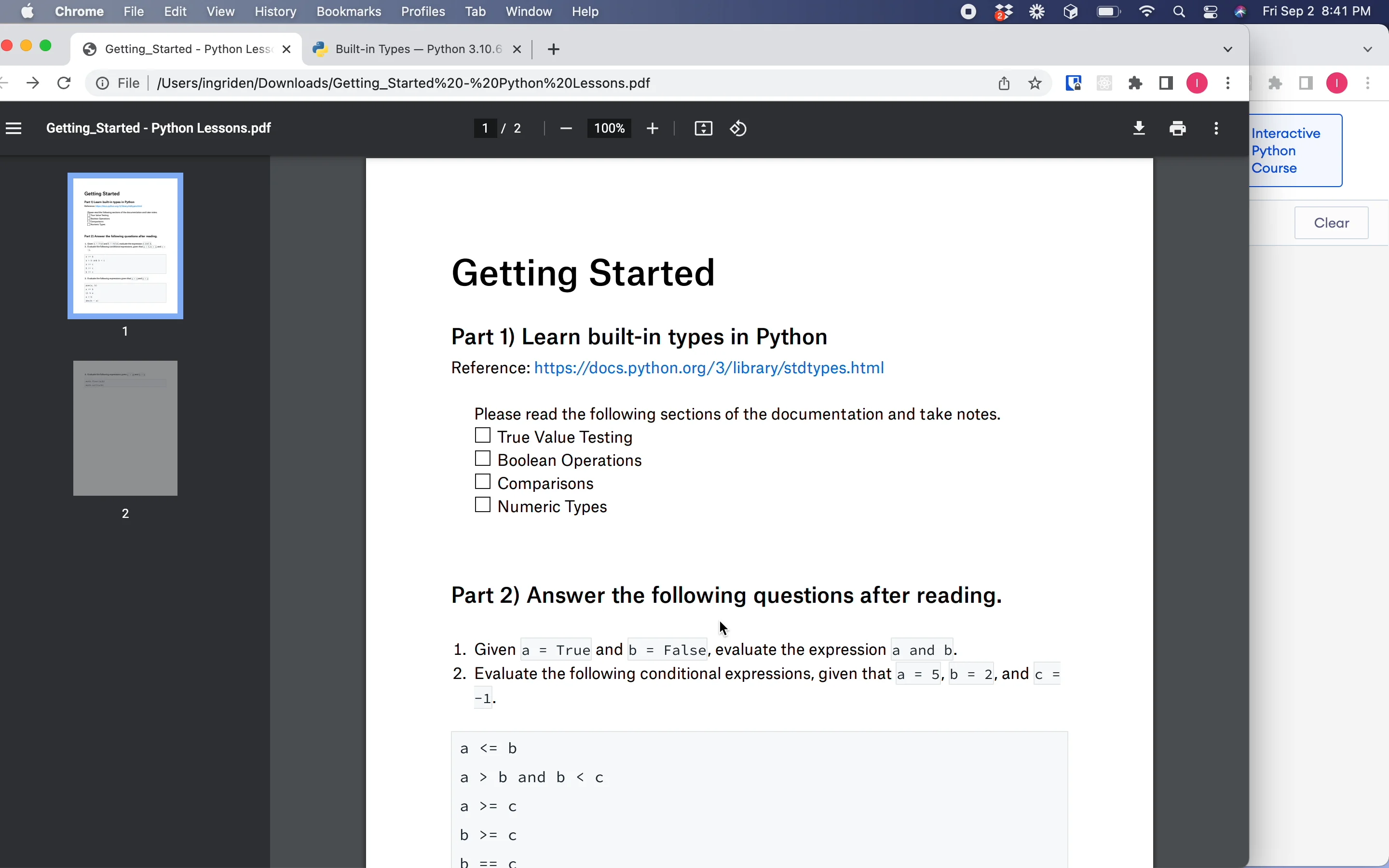Bookmark this tab with the star

pyautogui.click(x=1035, y=83)
